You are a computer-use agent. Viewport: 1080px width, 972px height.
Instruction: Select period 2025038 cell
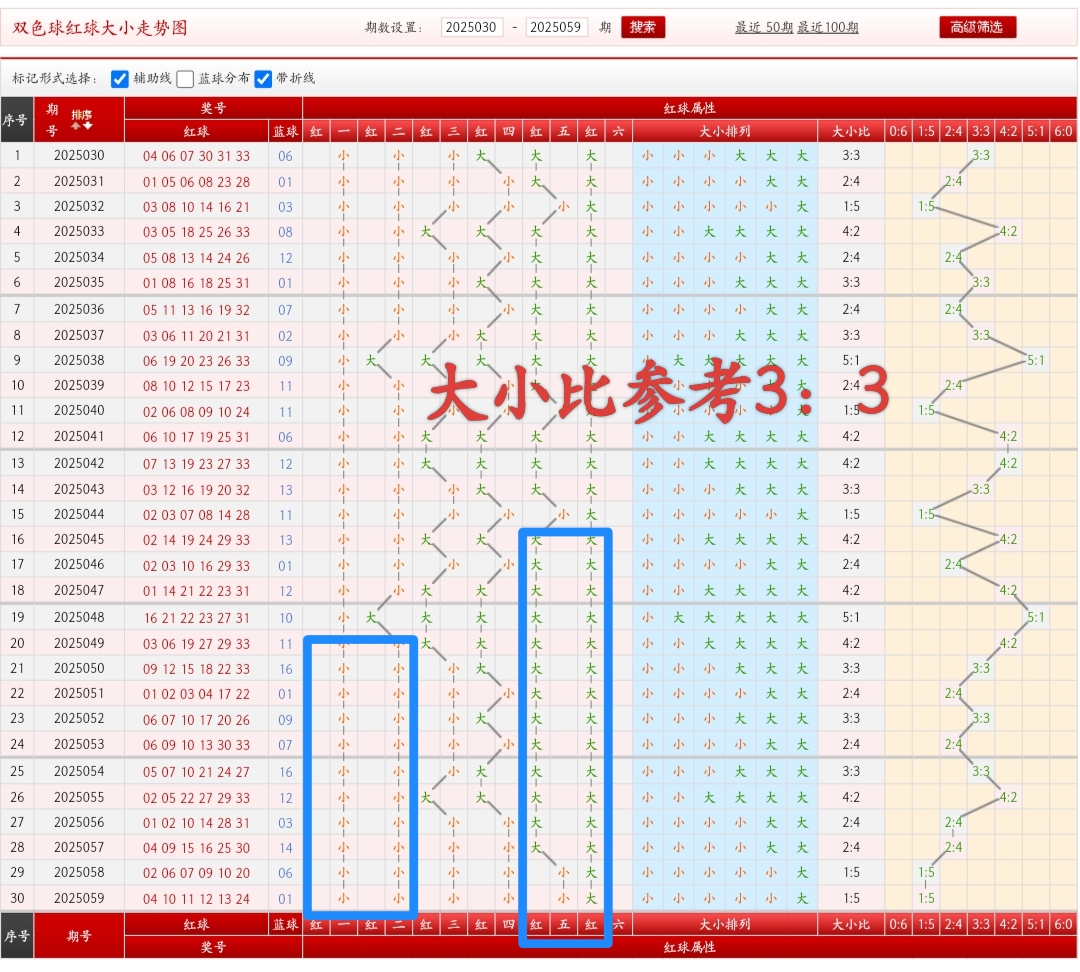pos(79,360)
